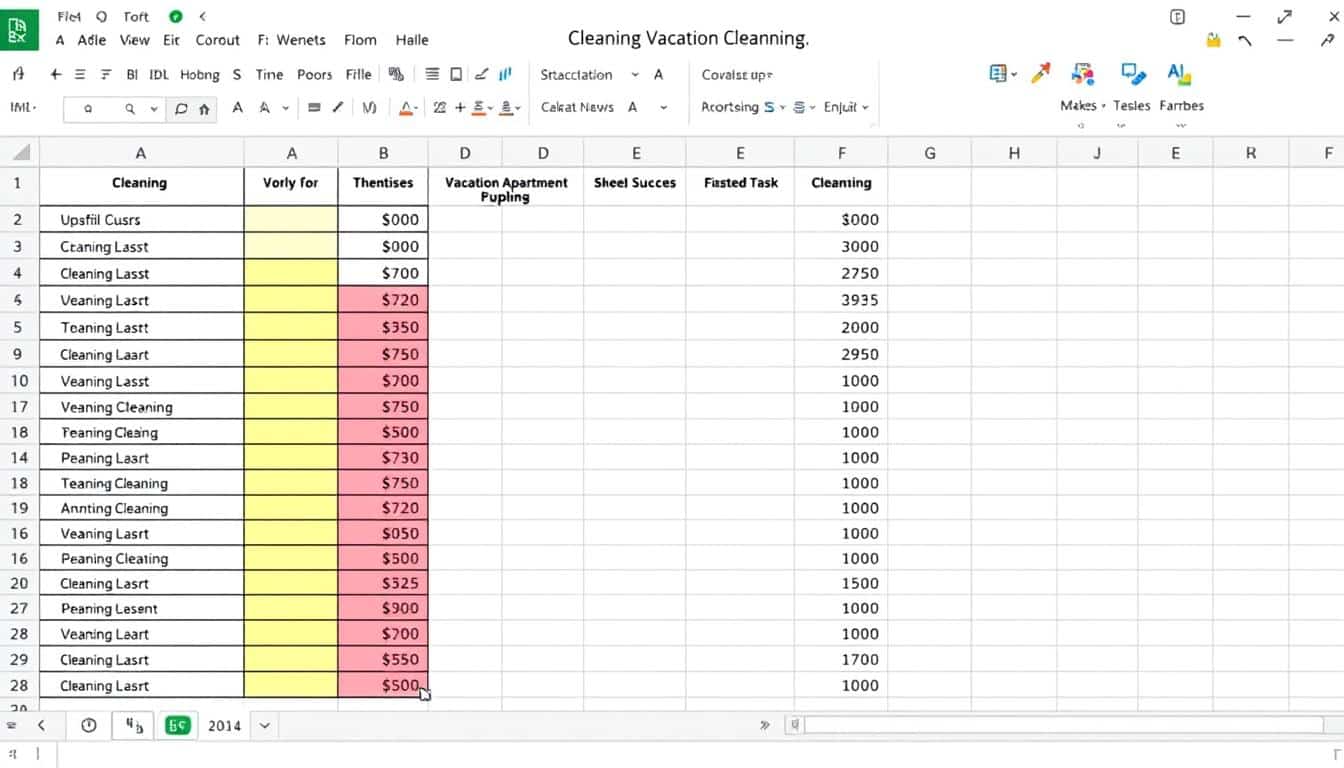Click the left arrow icon beside Toft
The image size is (1344, 768).
pos(203,16)
